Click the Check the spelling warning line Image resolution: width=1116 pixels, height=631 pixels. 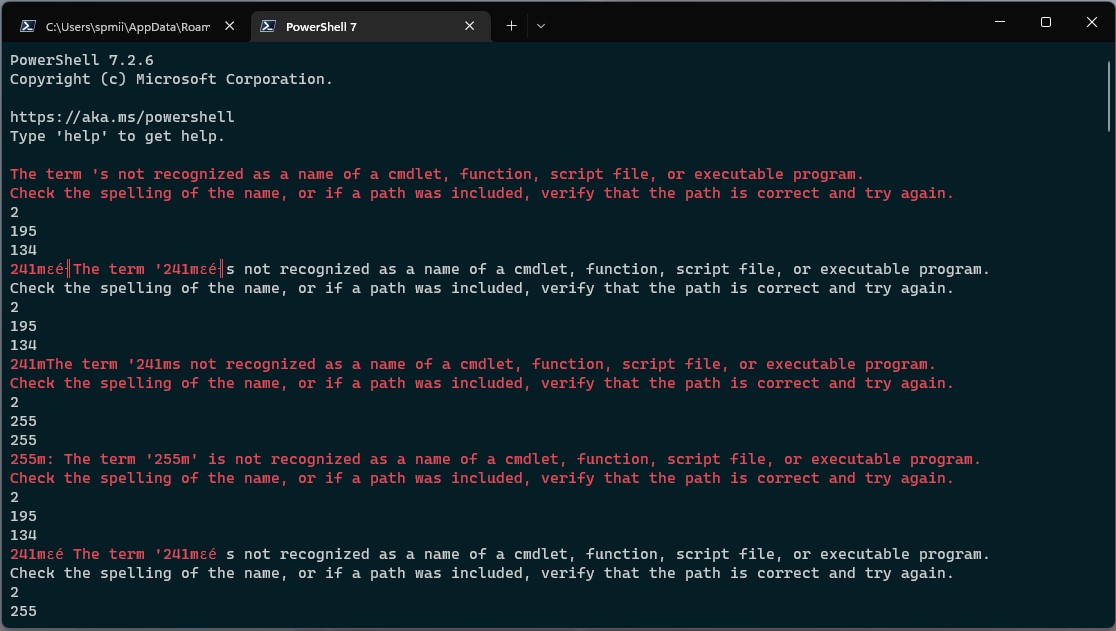[x=480, y=192]
